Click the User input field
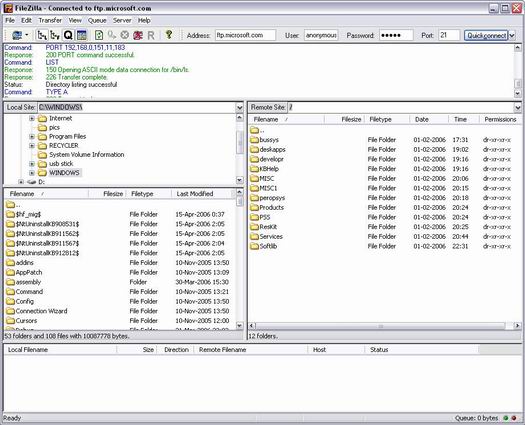Image resolution: width=525 pixels, height=425 pixels. (x=321, y=35)
